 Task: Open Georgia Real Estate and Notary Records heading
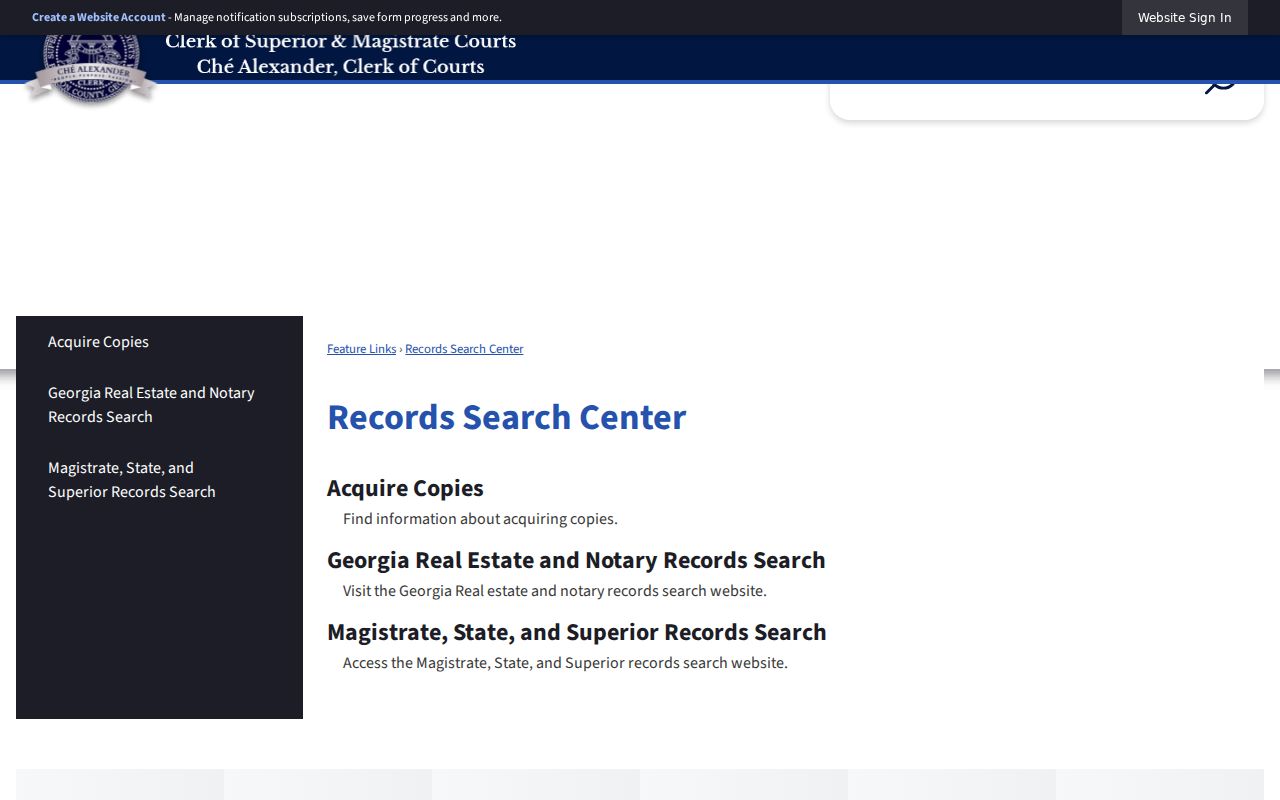[x=576, y=560]
